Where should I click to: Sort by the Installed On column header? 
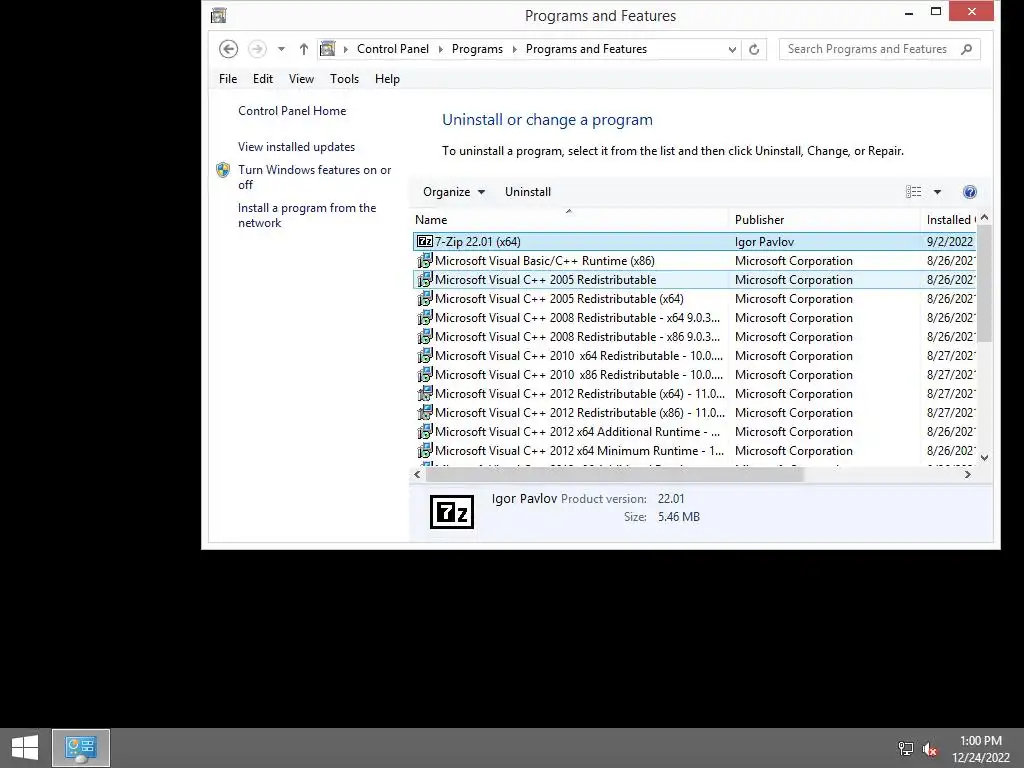click(x=949, y=220)
